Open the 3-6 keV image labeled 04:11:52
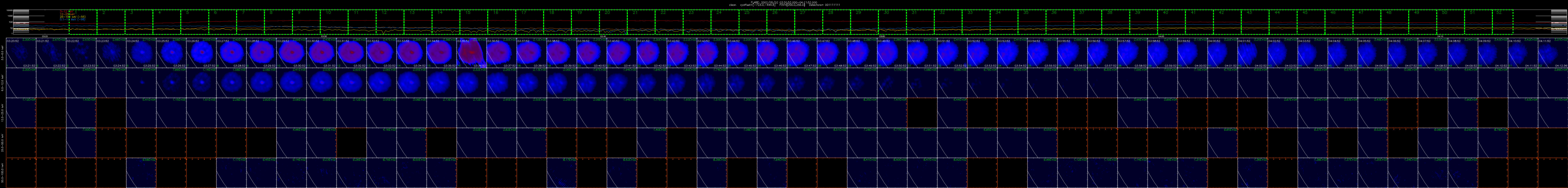The height and width of the screenshot is (188, 1568). click(1553, 53)
